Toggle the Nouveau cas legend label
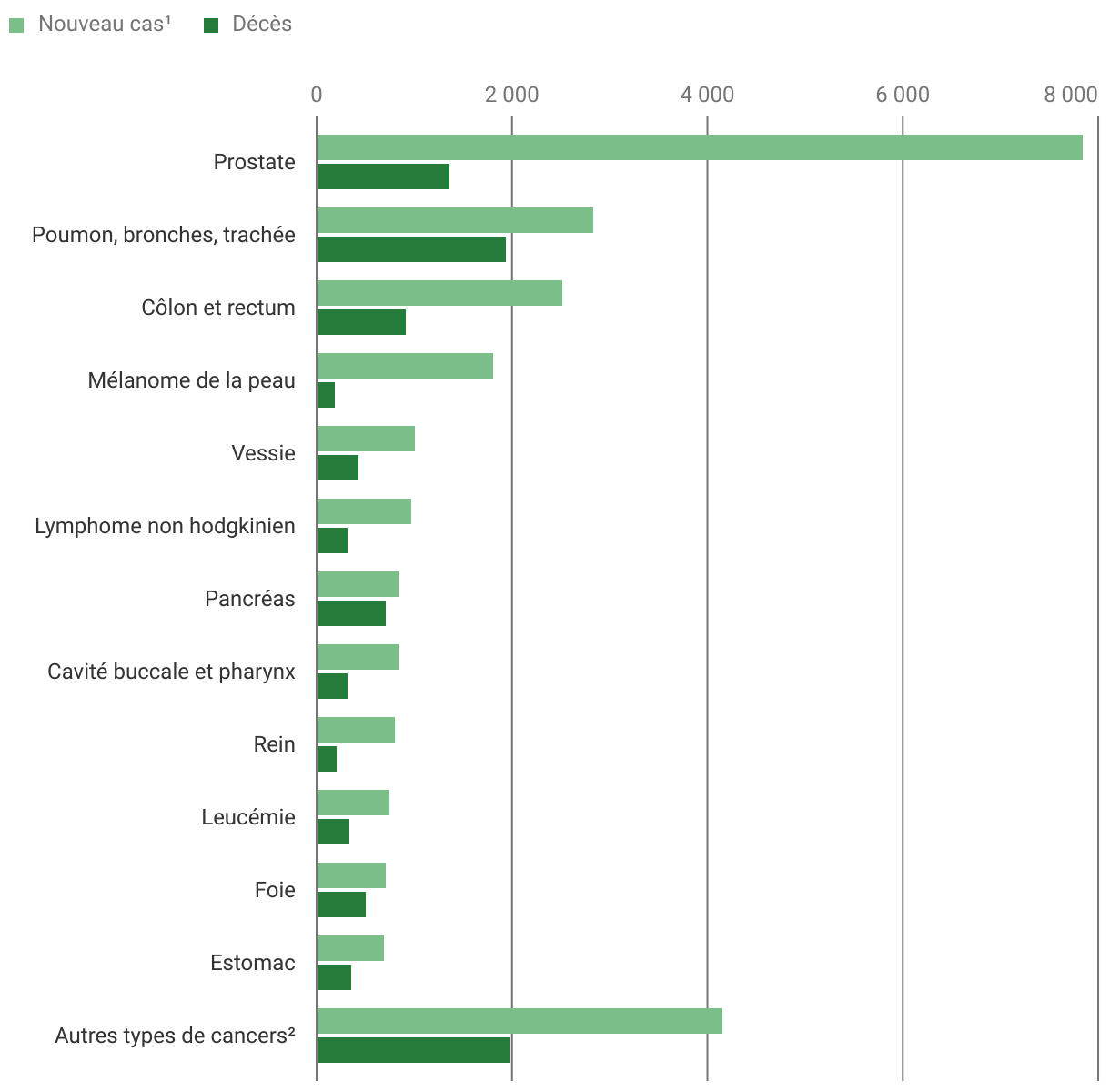 click(104, 25)
